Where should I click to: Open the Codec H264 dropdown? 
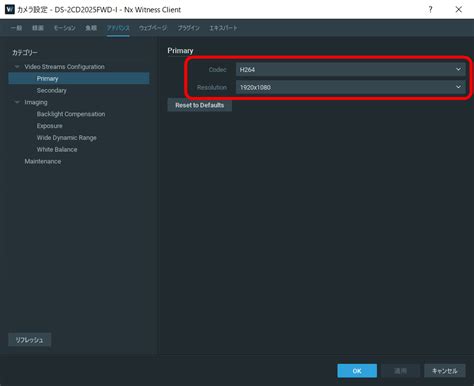[351, 69]
